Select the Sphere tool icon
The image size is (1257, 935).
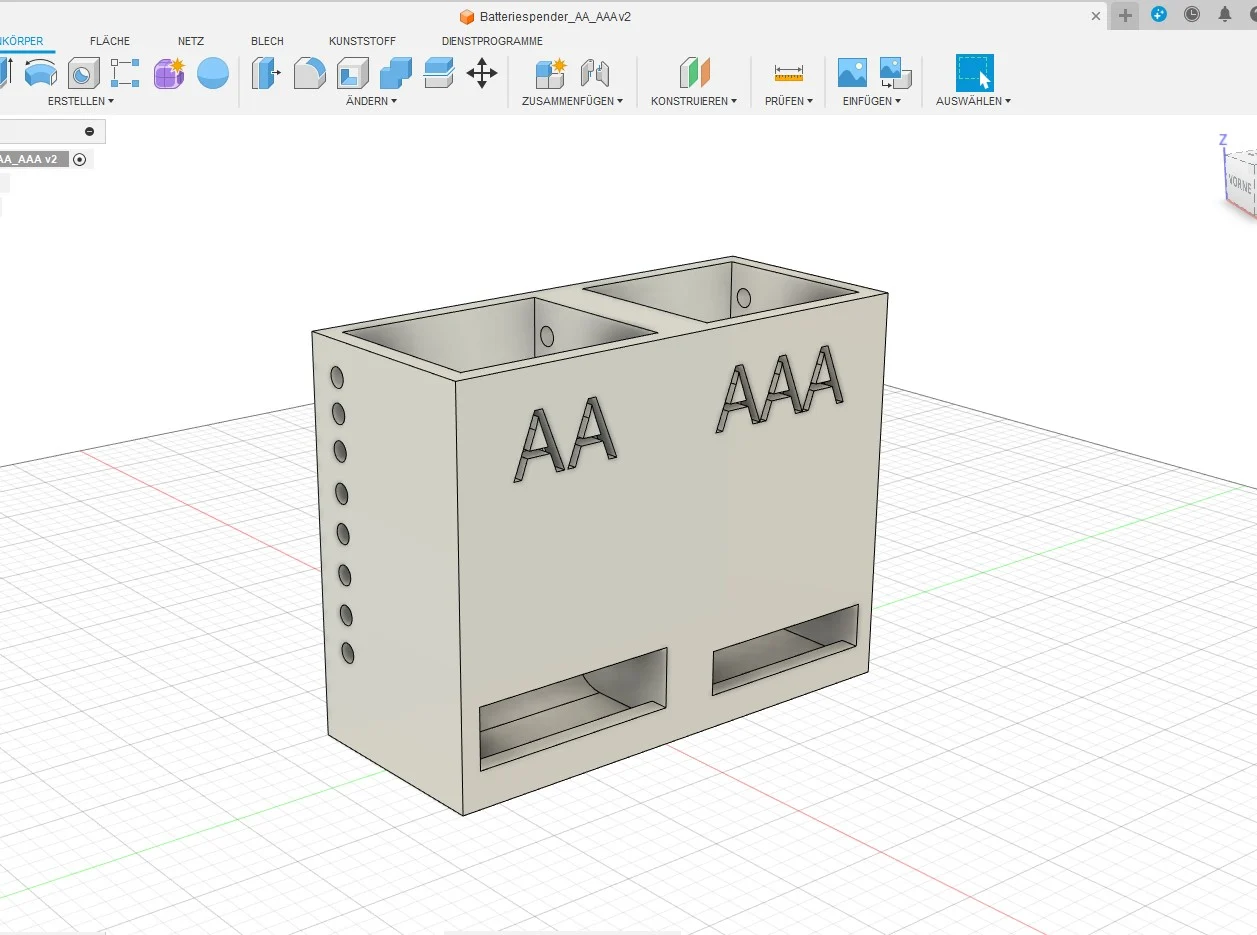[x=213, y=73]
